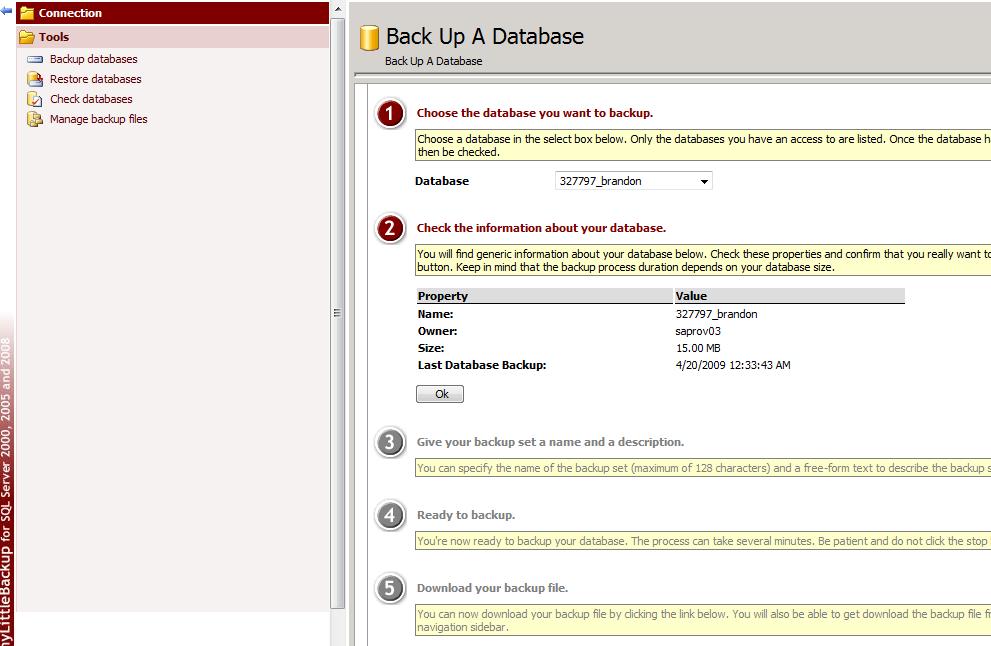Click the Manage backup files icon
This screenshot has width=991, height=646.
[x=35, y=119]
